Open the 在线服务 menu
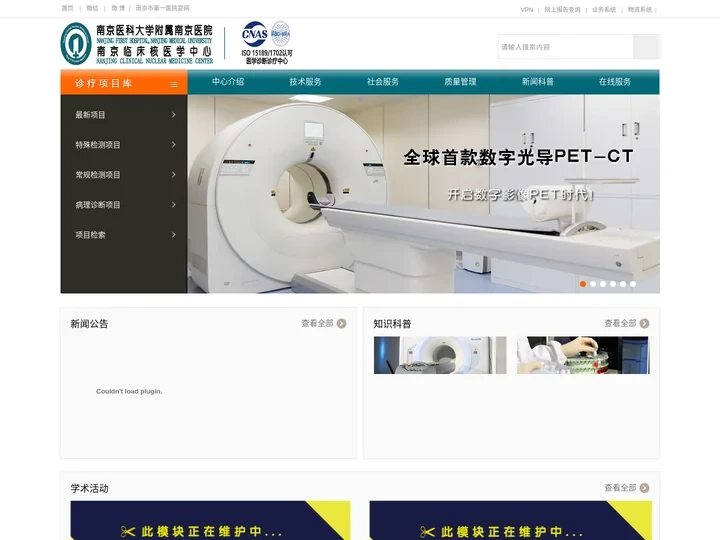 (615, 82)
